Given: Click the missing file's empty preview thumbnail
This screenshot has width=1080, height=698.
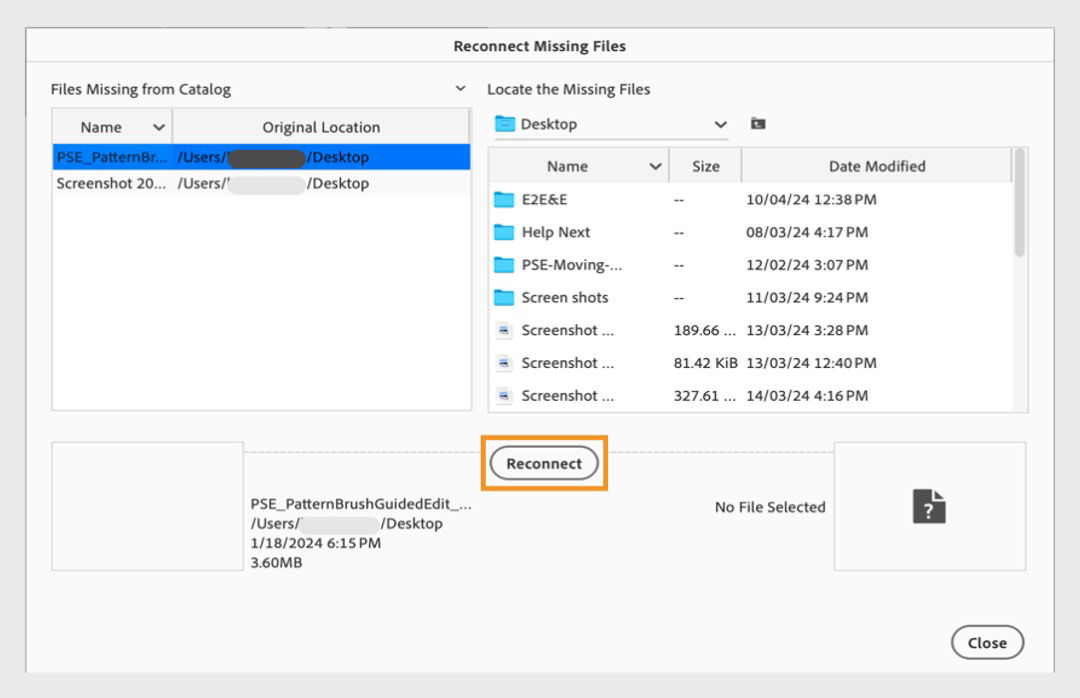Looking at the screenshot, I should 147,506.
